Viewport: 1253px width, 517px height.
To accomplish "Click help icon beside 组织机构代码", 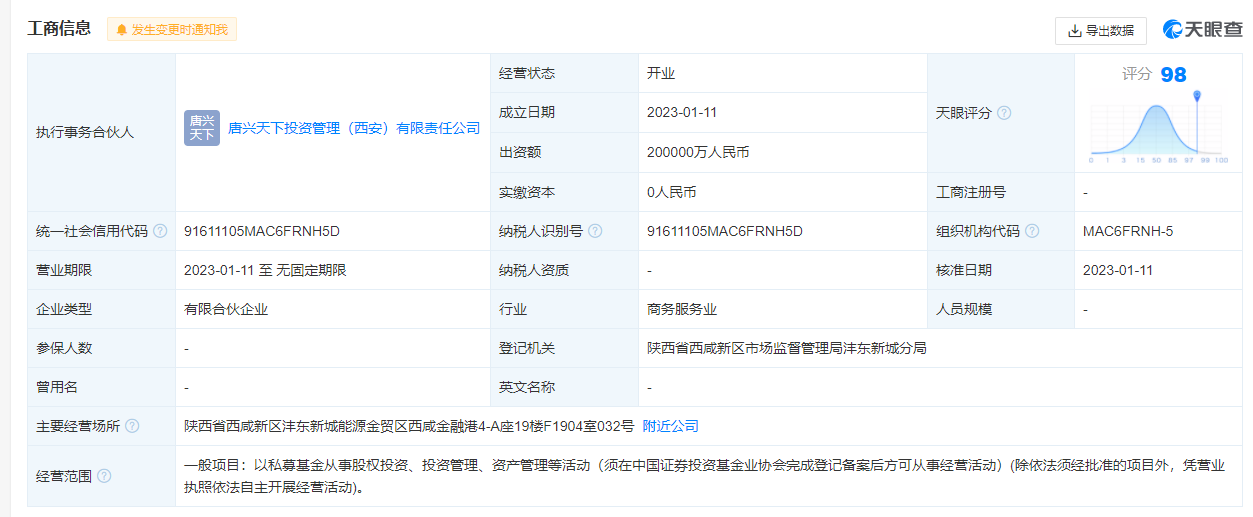I will click(1032, 231).
